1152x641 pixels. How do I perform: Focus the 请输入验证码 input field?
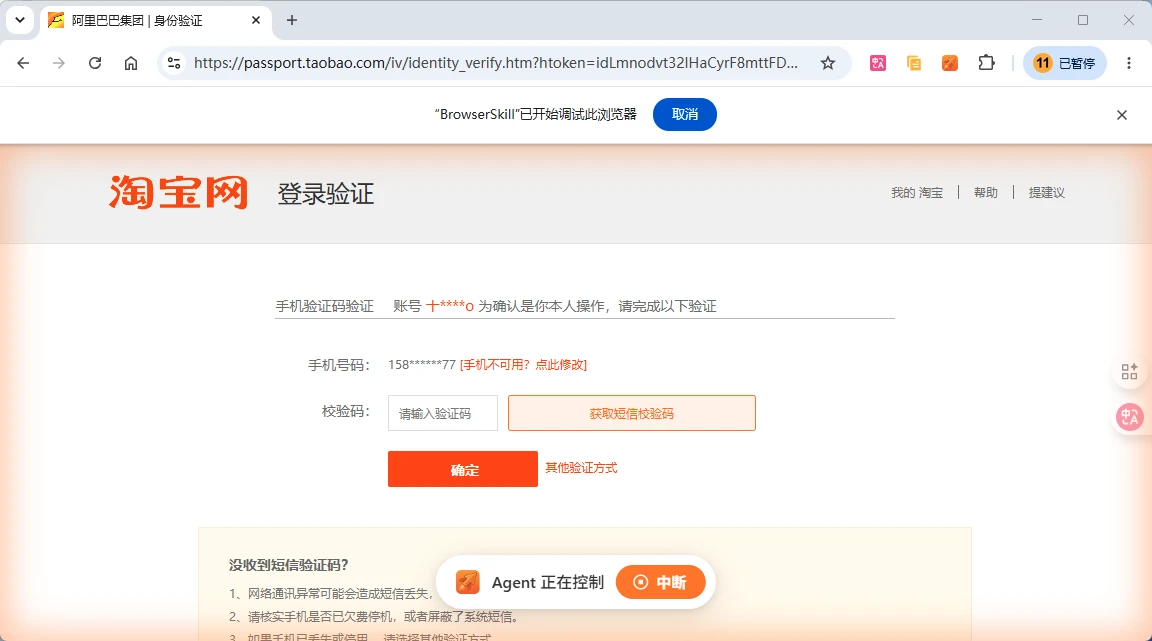[x=442, y=413]
